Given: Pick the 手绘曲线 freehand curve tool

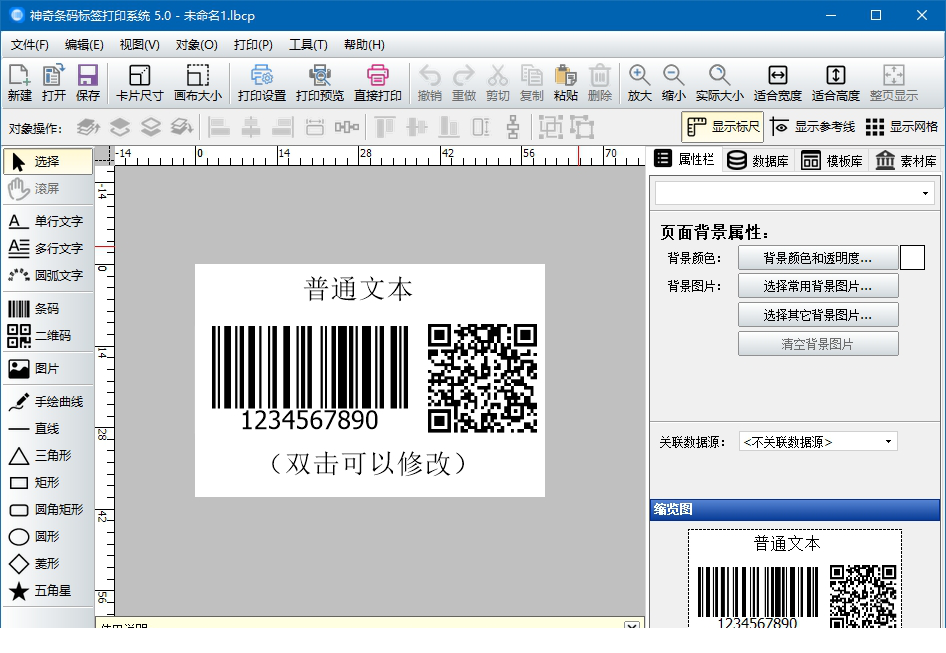Looking at the screenshot, I should 46,402.
